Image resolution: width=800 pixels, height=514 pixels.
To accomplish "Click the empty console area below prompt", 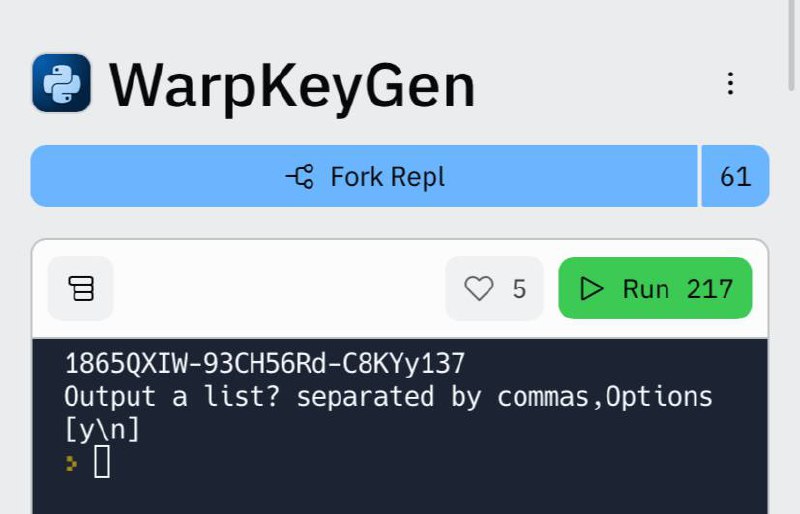I will (x=400, y=496).
